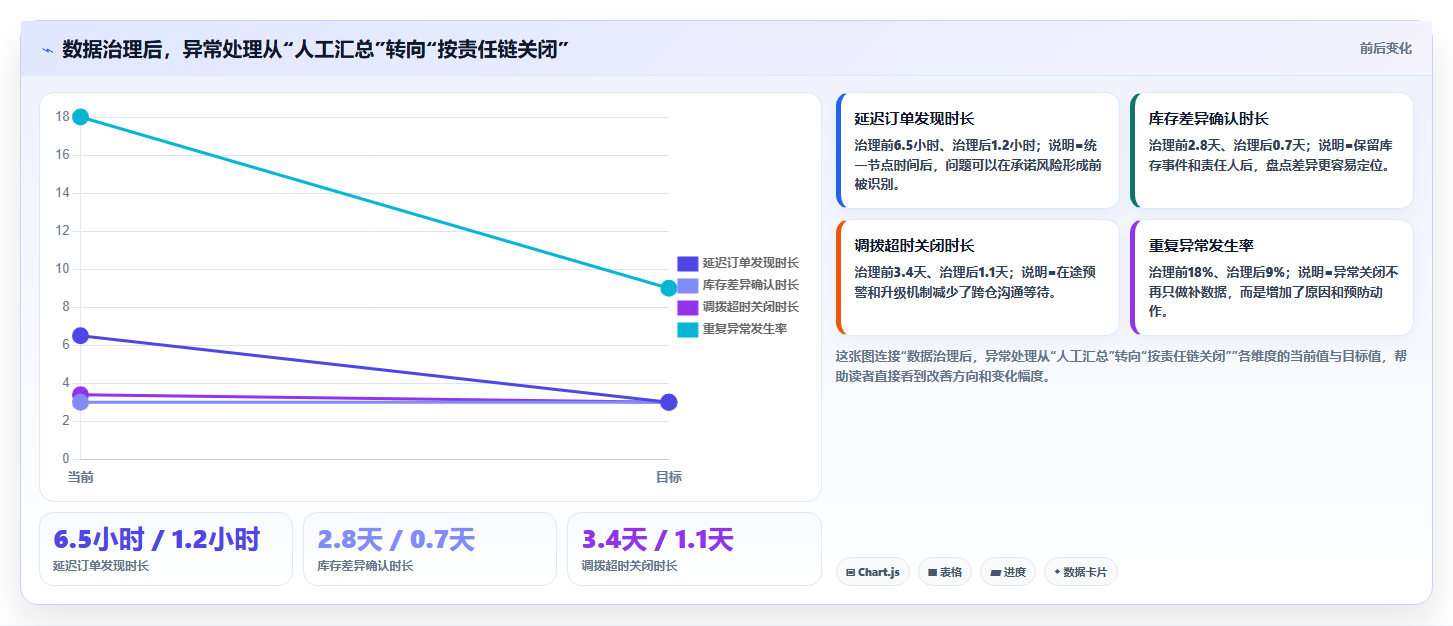
Task: Click the paragraph starting 这张图连接
Action: pos(1121,366)
